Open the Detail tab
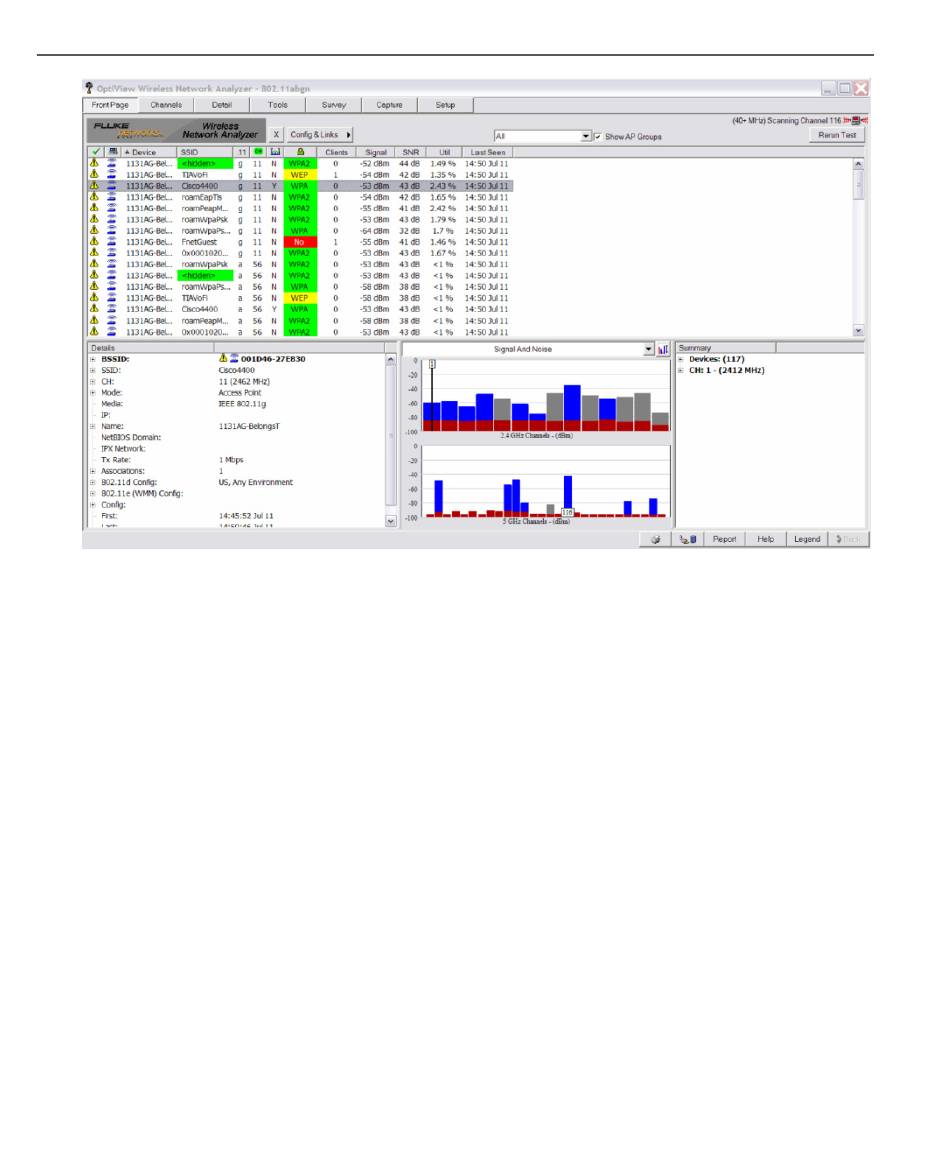 [222, 105]
